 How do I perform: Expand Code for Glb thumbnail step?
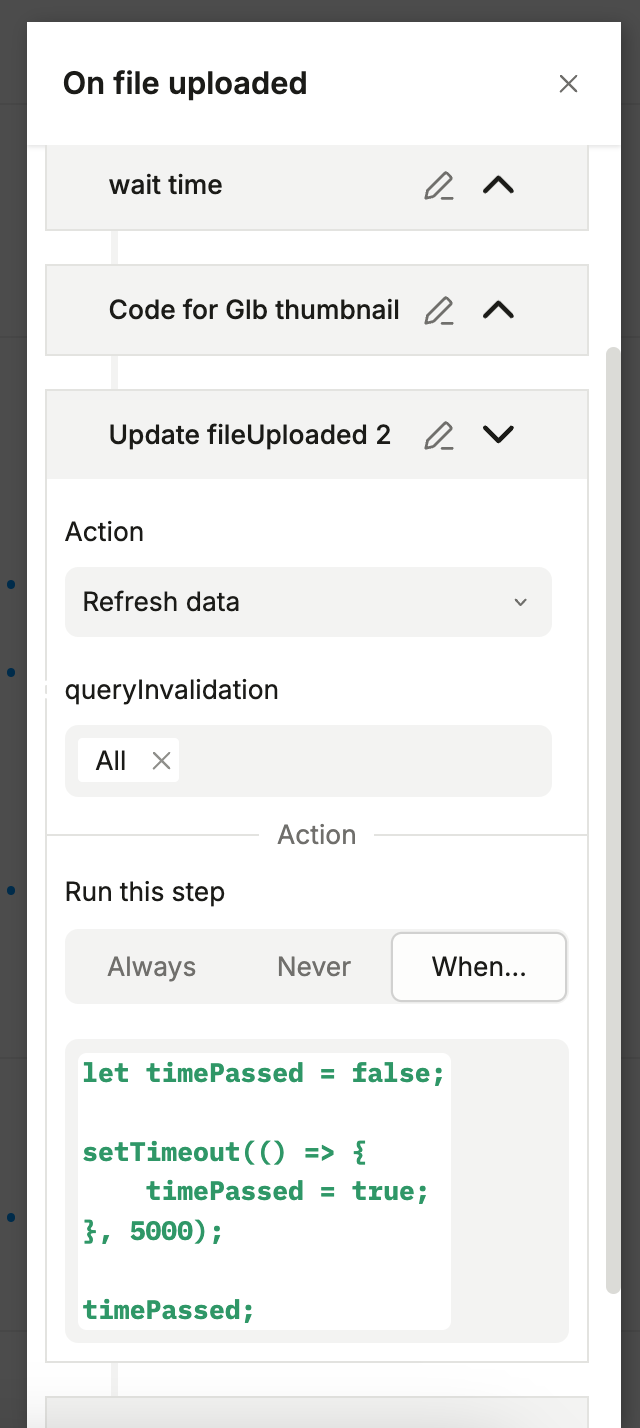tap(498, 310)
